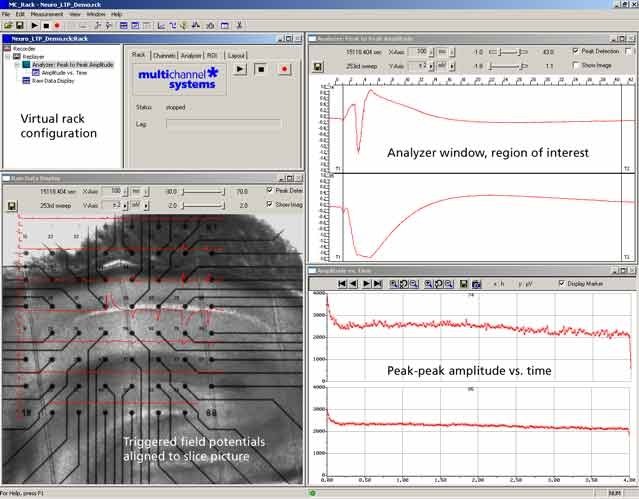Add parameter display instrument from main toolbar
The width and height of the screenshot is (639, 499).
[x=135, y=25]
